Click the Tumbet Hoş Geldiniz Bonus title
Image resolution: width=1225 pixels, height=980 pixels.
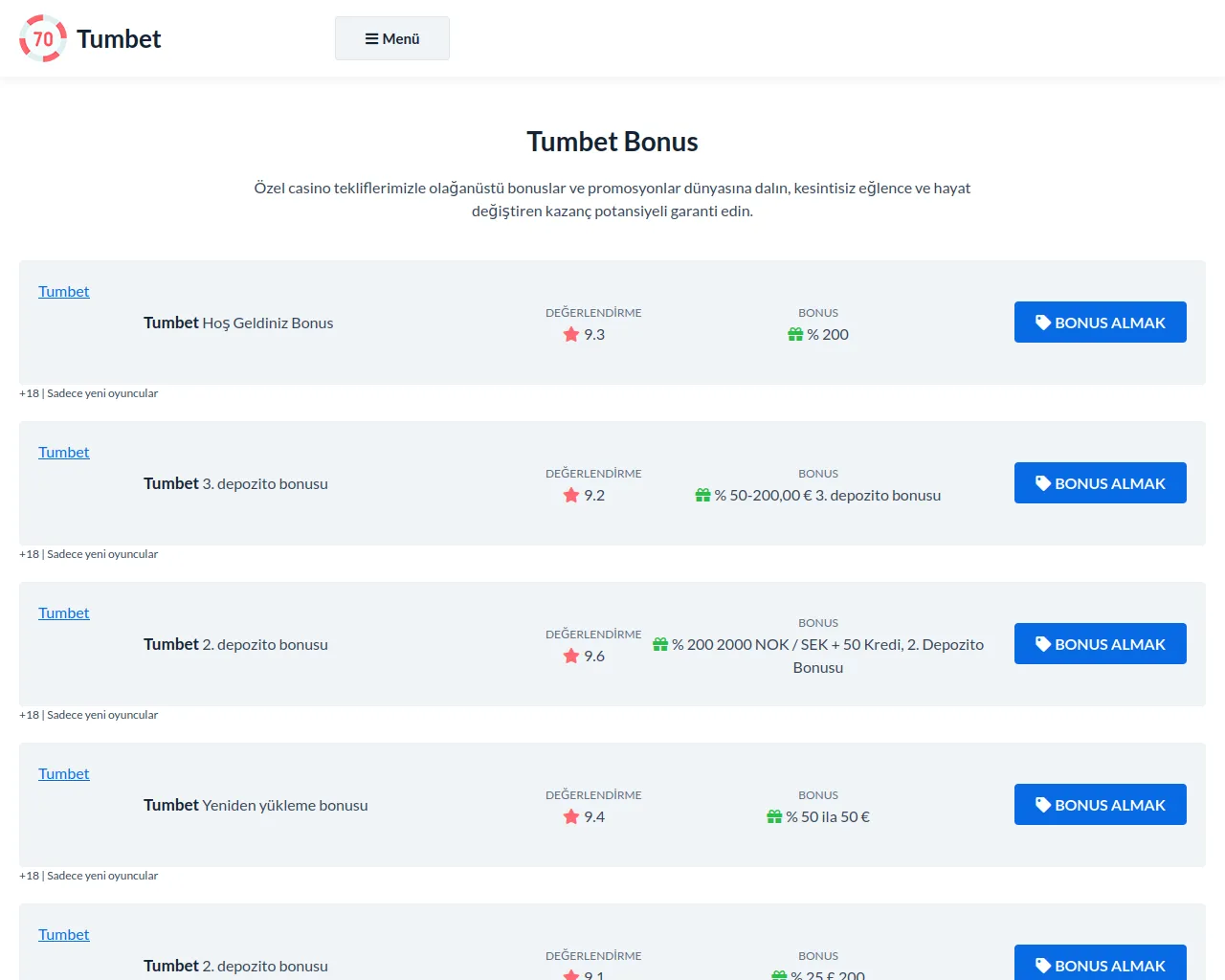point(238,323)
